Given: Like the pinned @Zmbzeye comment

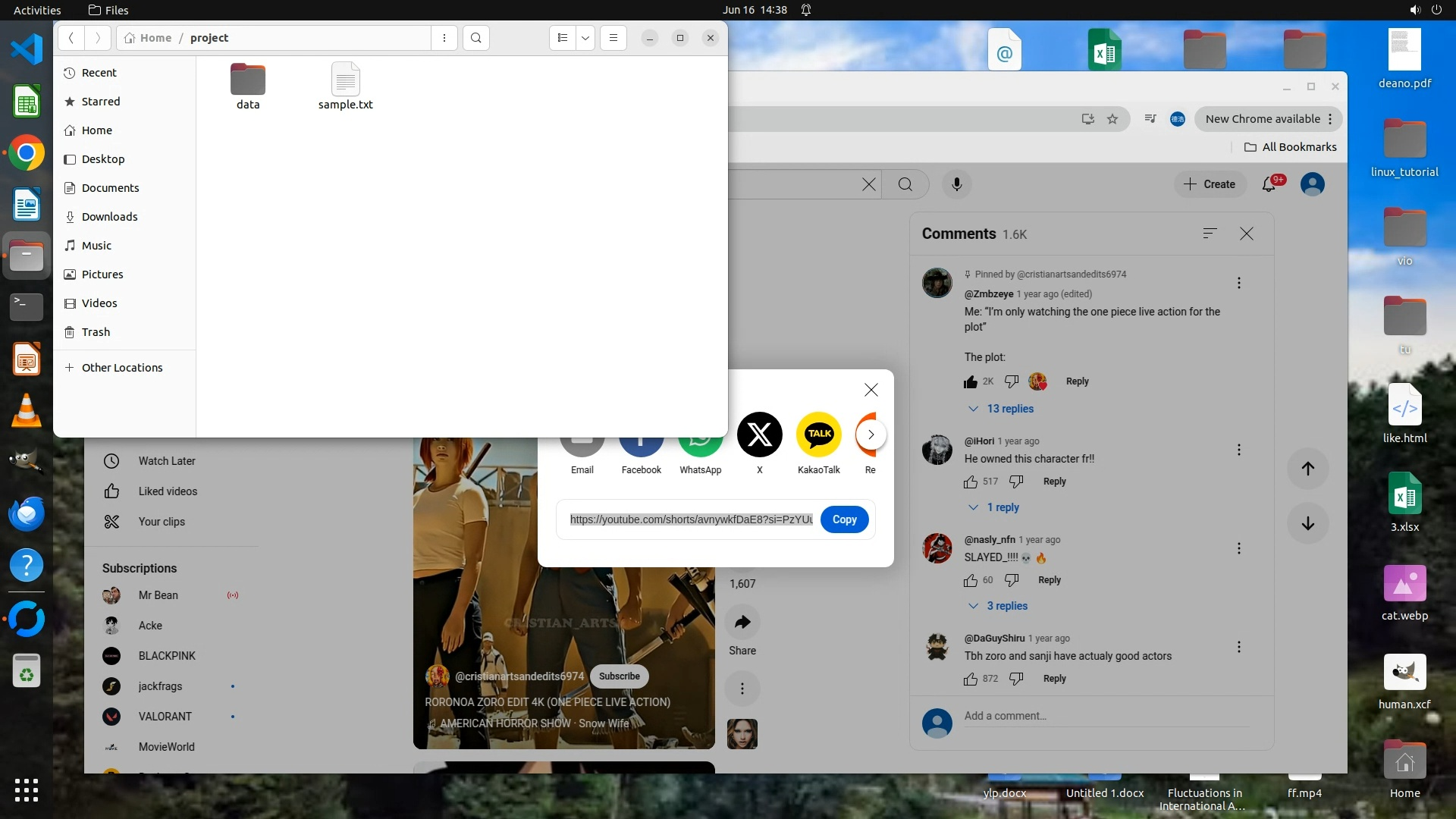Looking at the screenshot, I should tap(971, 381).
